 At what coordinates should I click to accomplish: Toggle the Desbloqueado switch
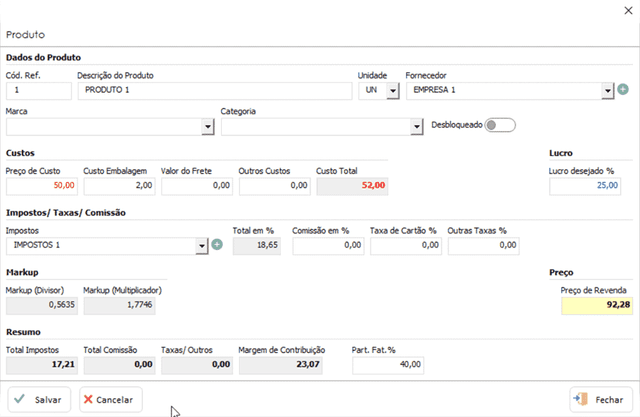click(500, 125)
